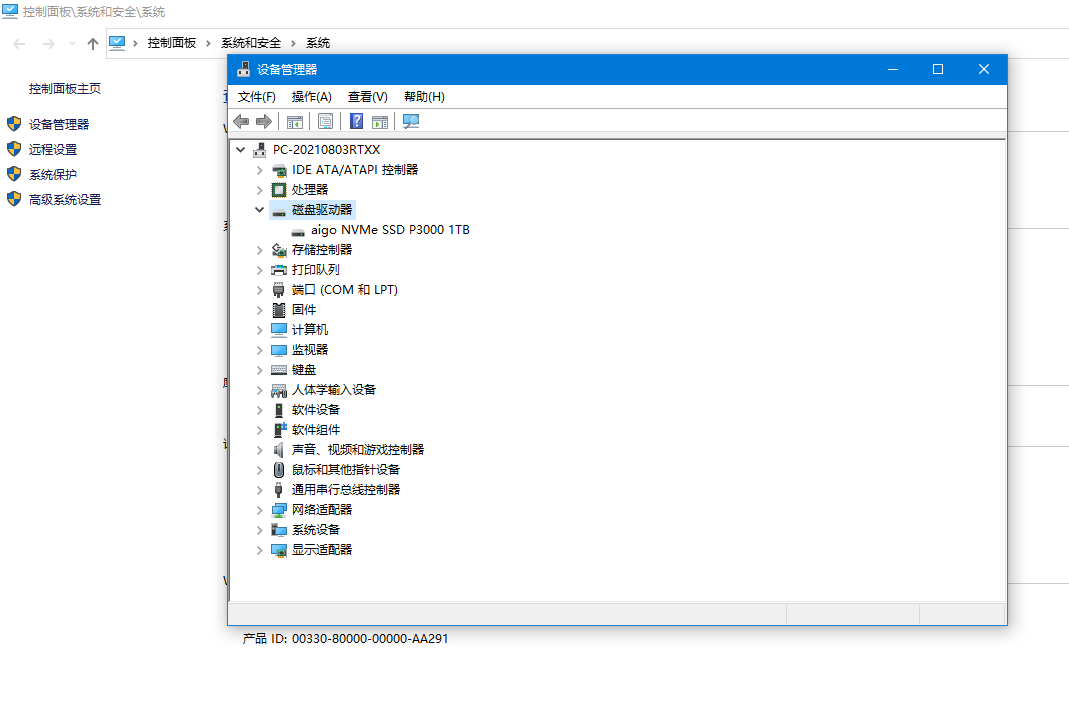
Task: Open the 远程设置 link in sidebar
Action: (52, 149)
